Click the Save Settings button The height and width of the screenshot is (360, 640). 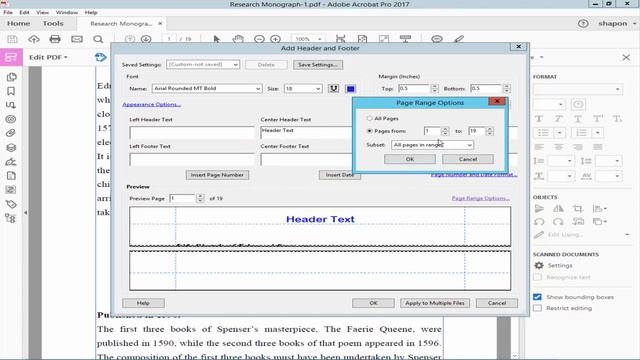tap(318, 64)
